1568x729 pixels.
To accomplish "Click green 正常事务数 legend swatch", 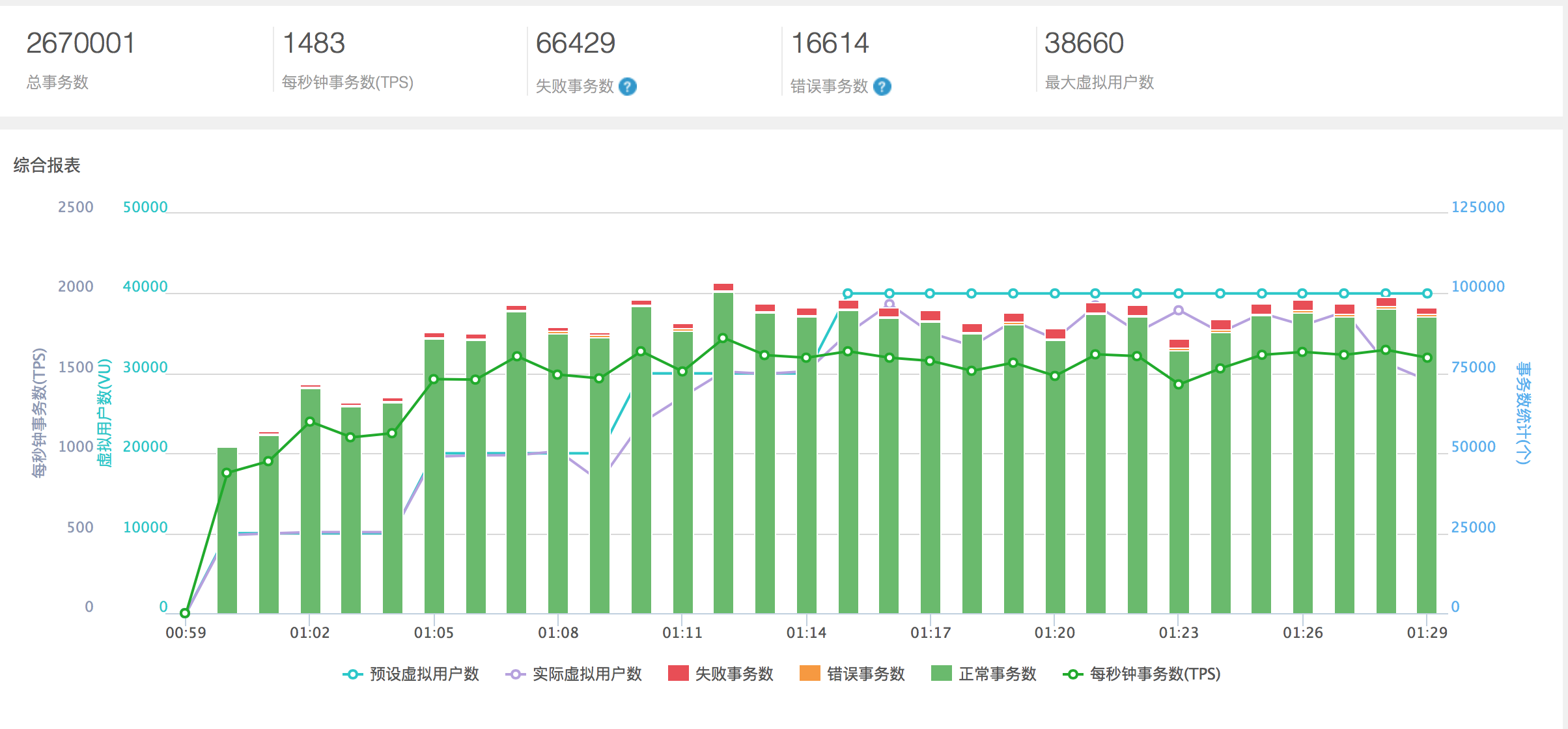I will click(942, 674).
